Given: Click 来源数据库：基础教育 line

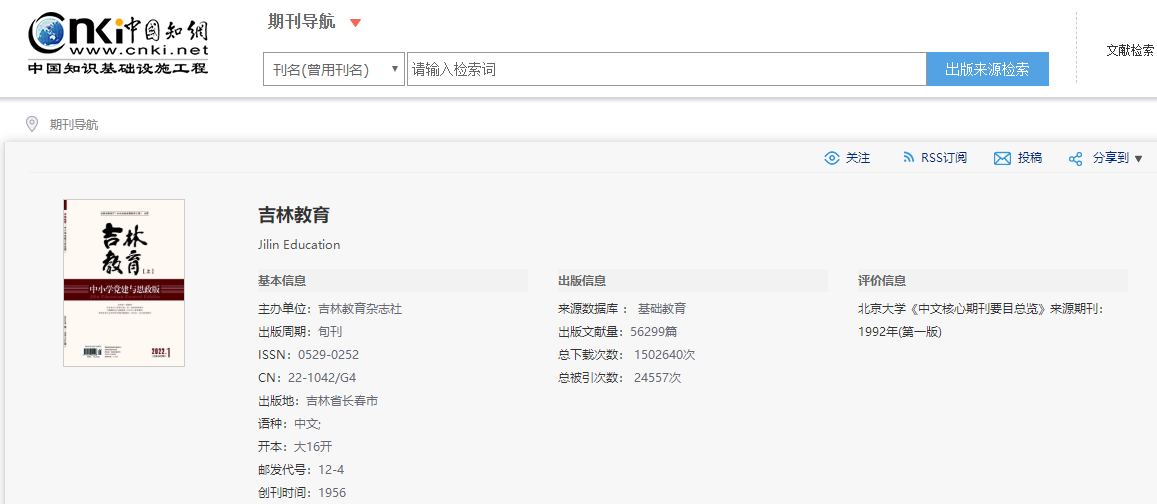Looking at the screenshot, I should [622, 309].
